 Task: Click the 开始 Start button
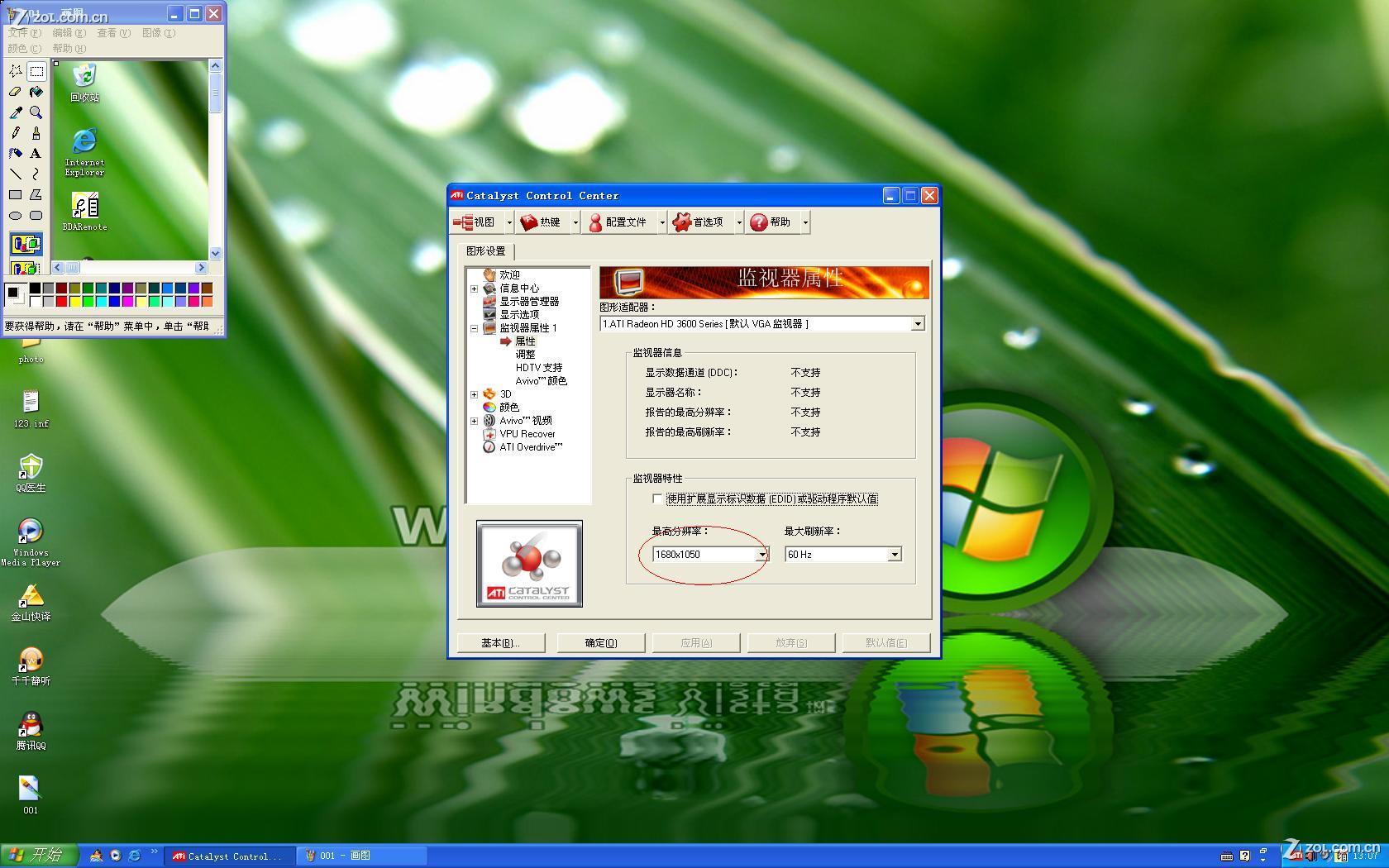pyautogui.click(x=40, y=856)
